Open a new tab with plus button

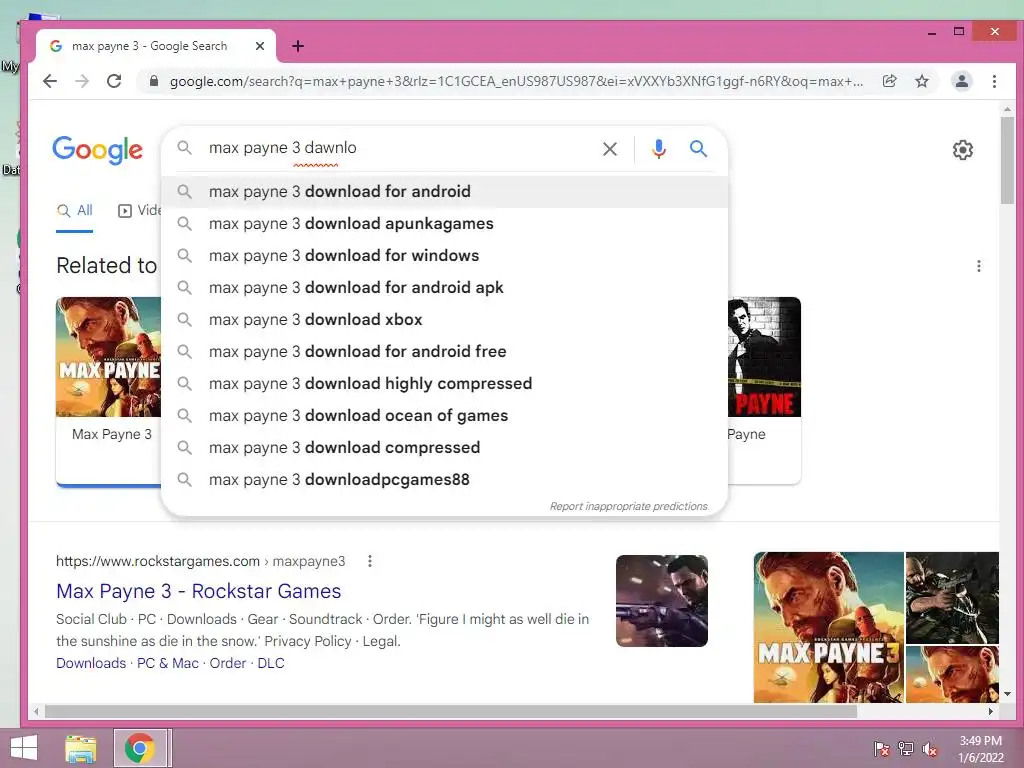pos(298,46)
